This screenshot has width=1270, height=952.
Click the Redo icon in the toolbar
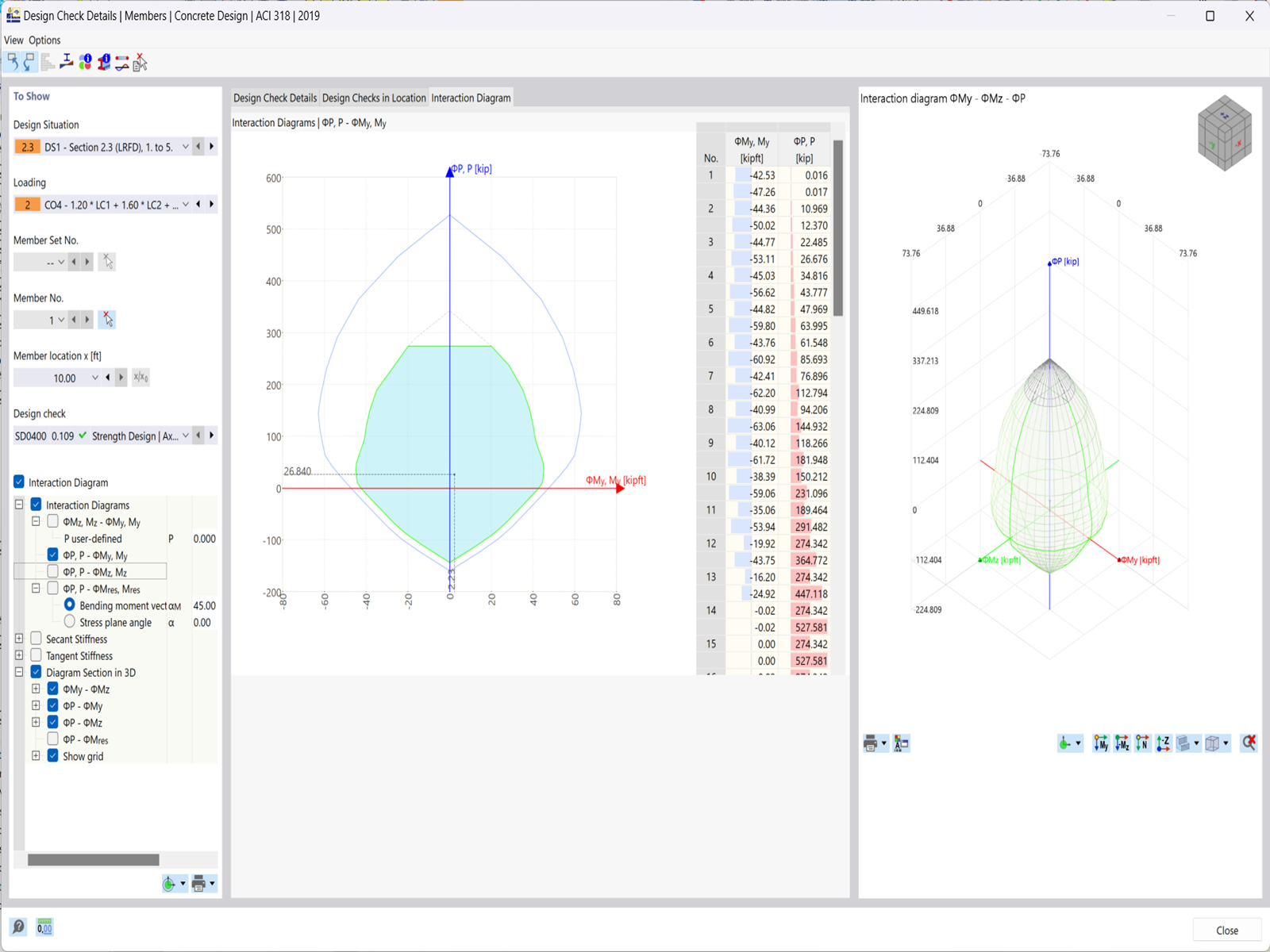[29, 61]
